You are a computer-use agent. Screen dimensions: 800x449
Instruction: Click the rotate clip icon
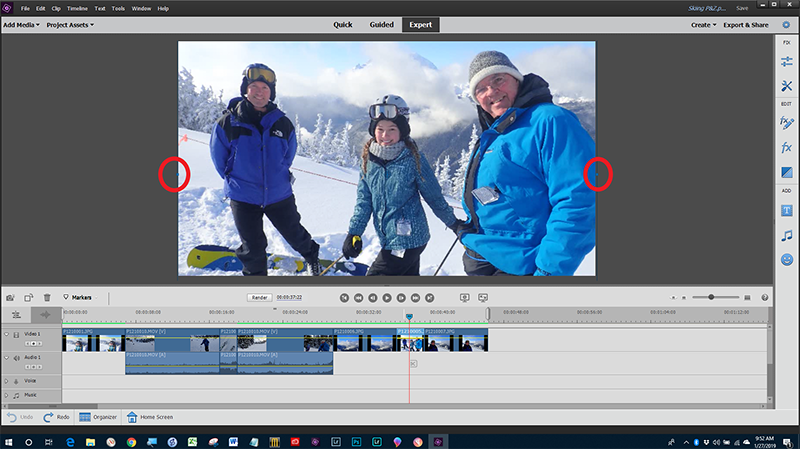pyautogui.click(x=29, y=297)
